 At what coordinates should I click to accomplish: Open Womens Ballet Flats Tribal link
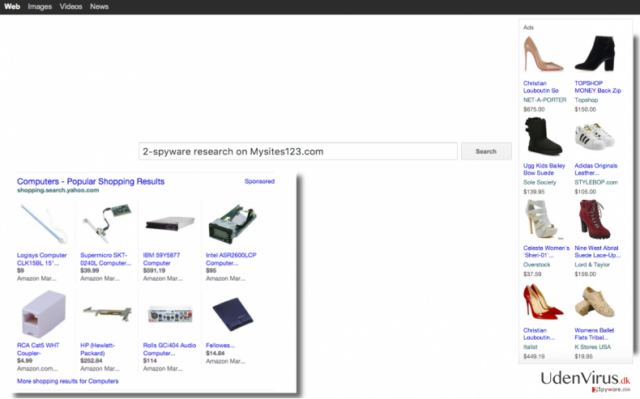pos(594,334)
